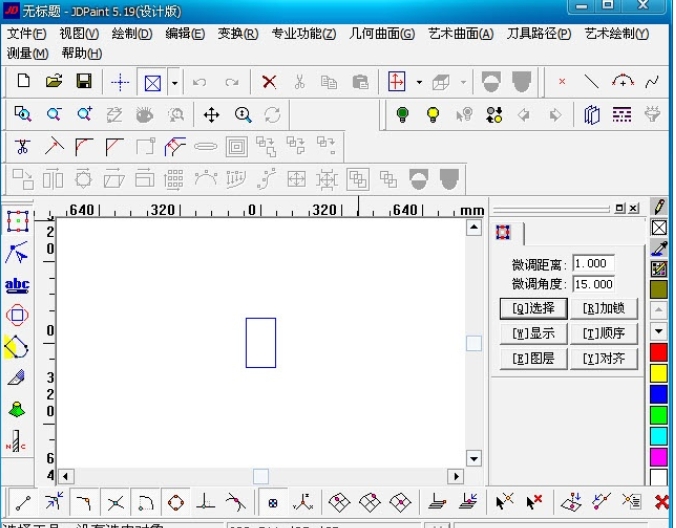Open the 刀具路径(P) menu
676x528 pixels.
point(539,34)
